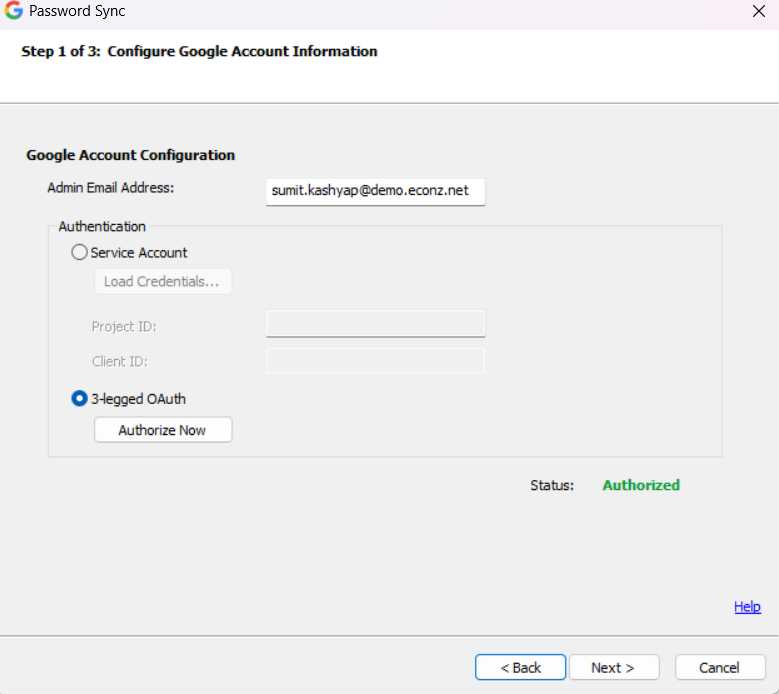The height and width of the screenshot is (694, 779).
Task: Click the 'Step 1 of 3' heading
Action: tap(199, 51)
